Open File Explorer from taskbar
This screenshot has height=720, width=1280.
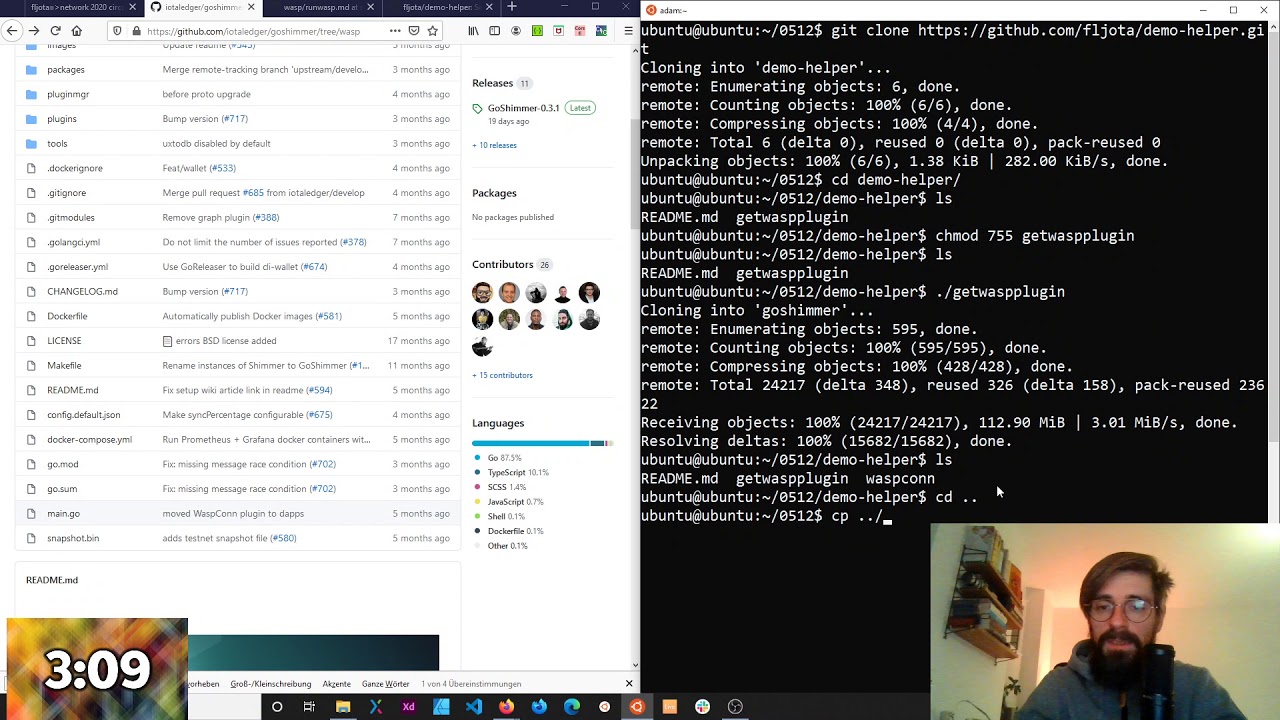(x=343, y=707)
